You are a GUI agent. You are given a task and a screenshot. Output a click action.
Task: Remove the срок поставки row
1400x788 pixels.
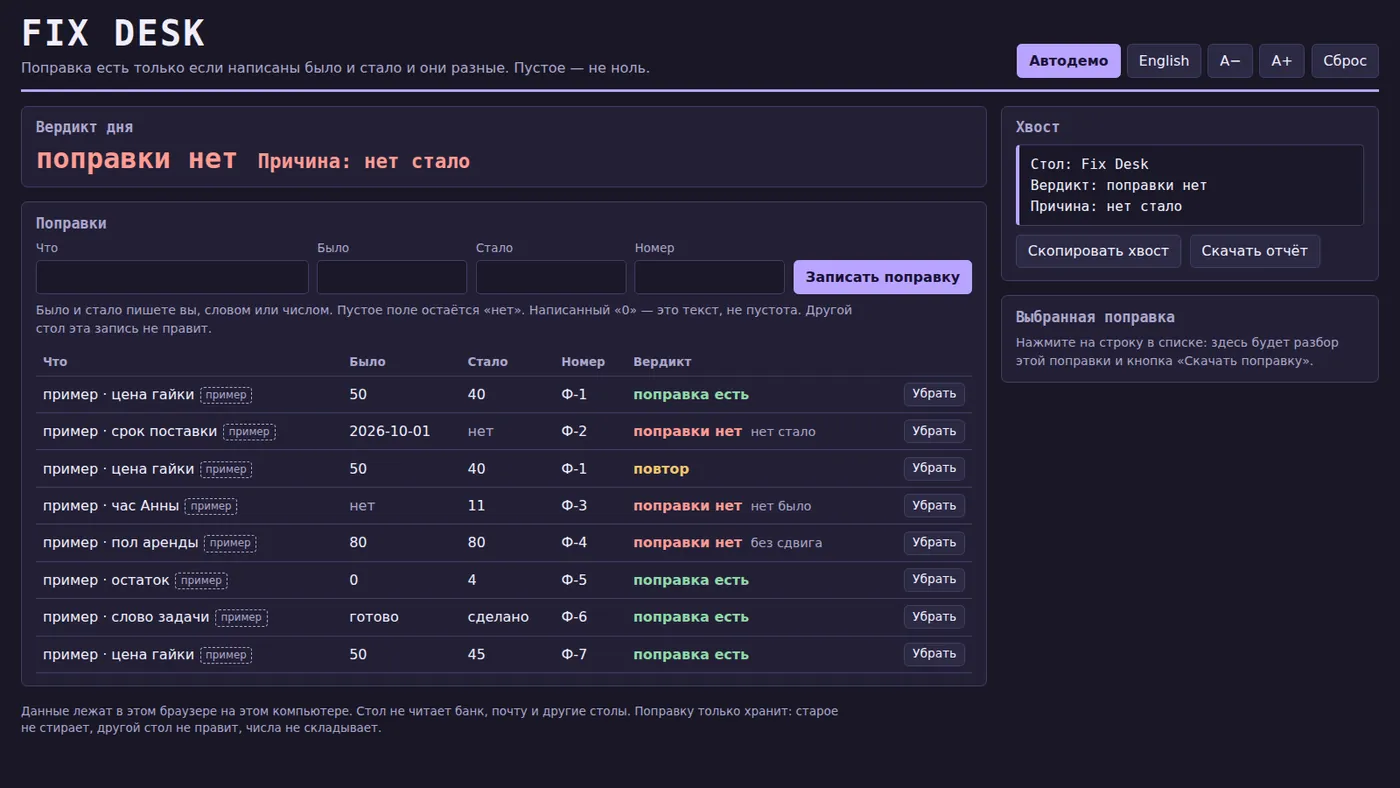click(x=934, y=431)
